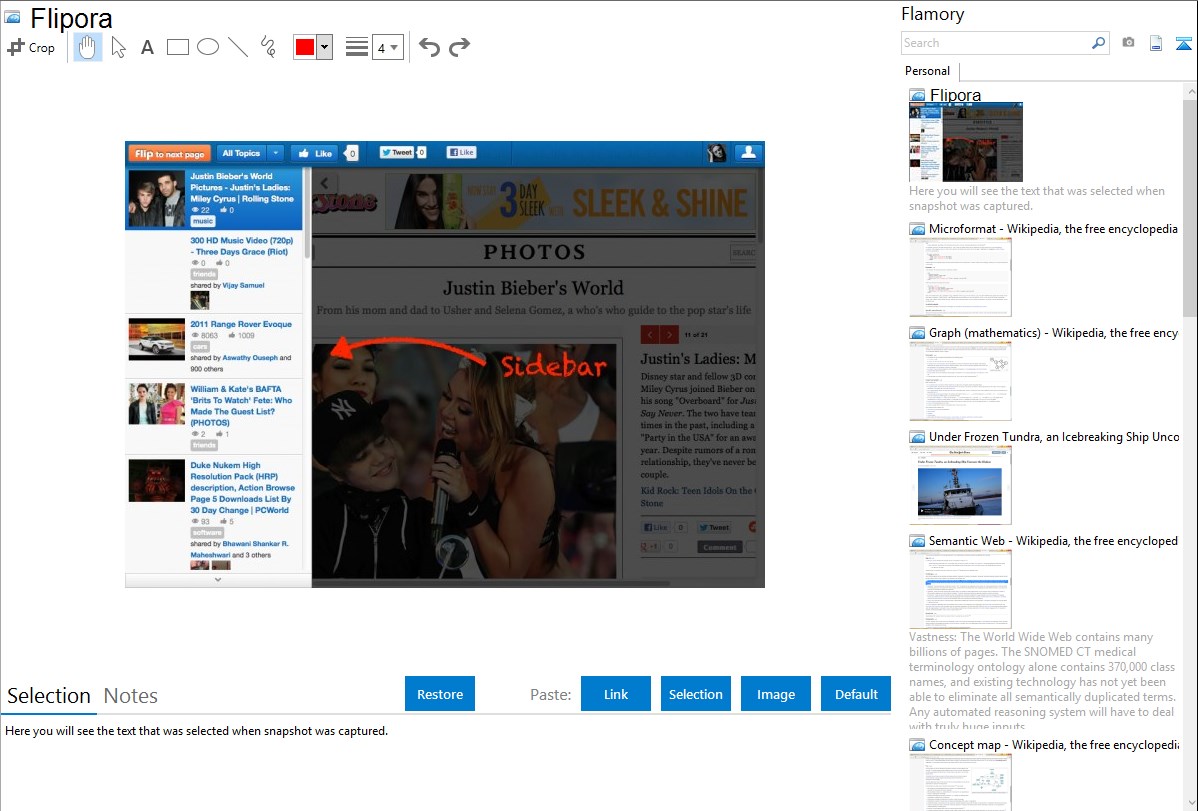Select the "Graph (mathematics) - Wikipedia" title
Viewport: 1198px width, 811px height.
[x=1053, y=333]
